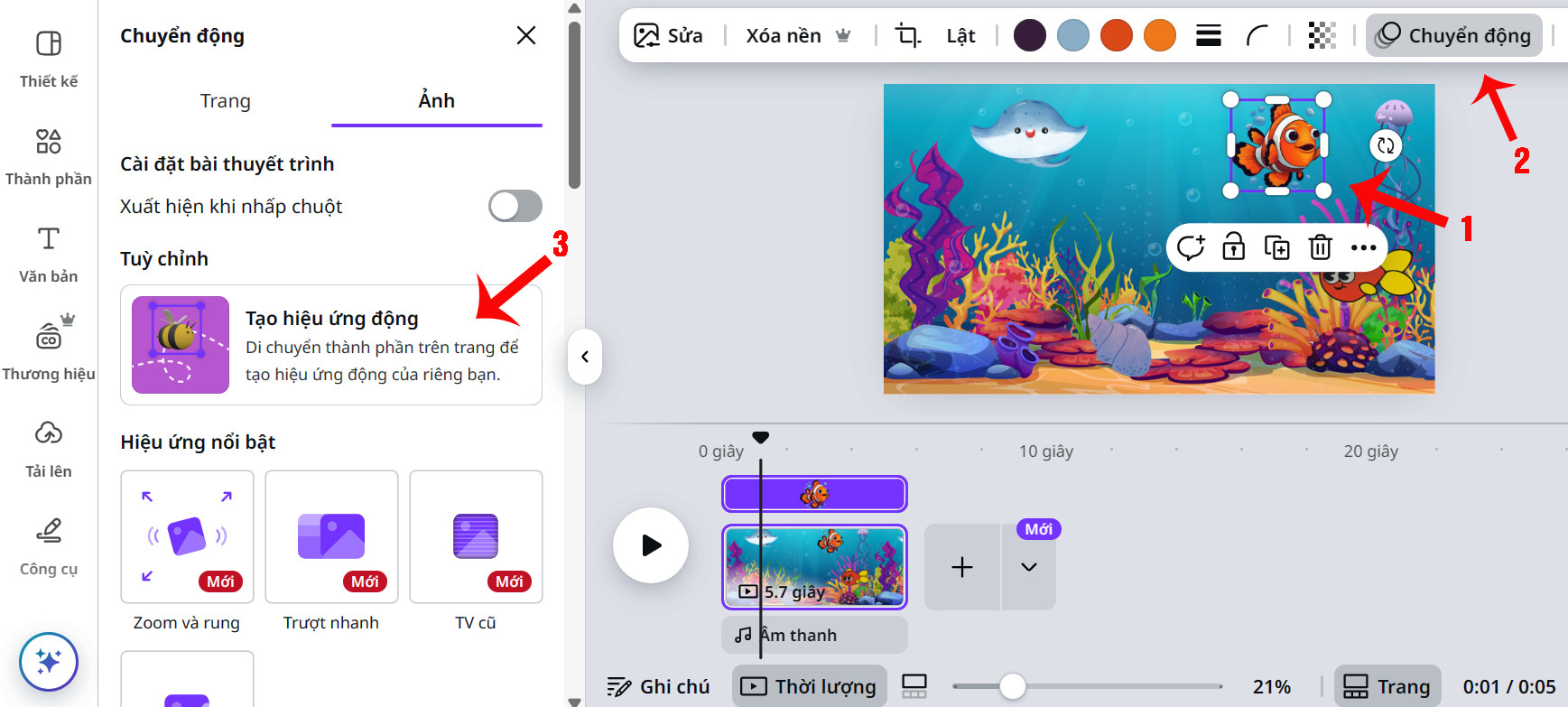Open the Thương hiệu brand panel
Screen dimensions: 1568x707
[49, 350]
